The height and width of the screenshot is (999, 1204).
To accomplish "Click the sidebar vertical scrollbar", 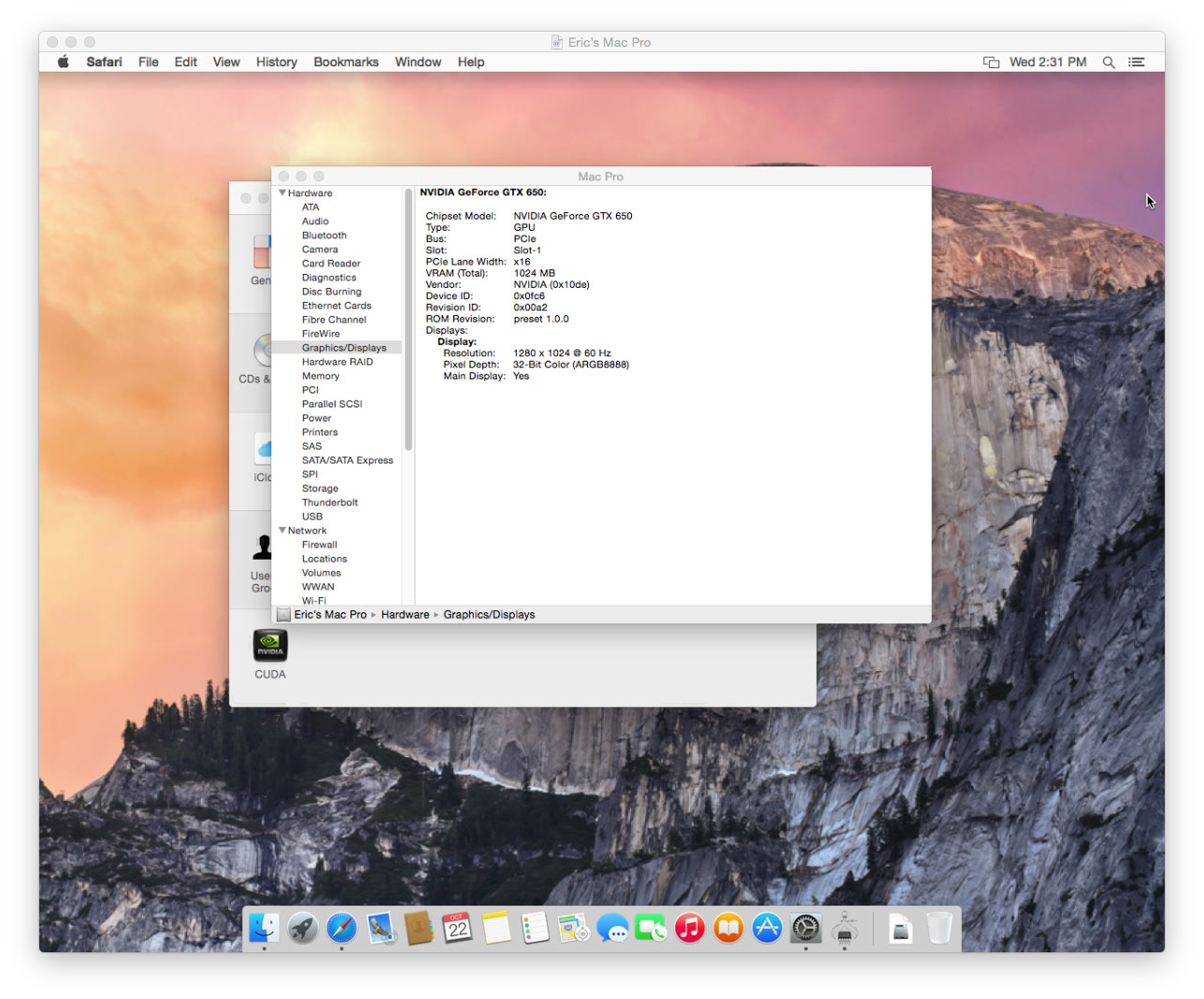I will (408, 320).
